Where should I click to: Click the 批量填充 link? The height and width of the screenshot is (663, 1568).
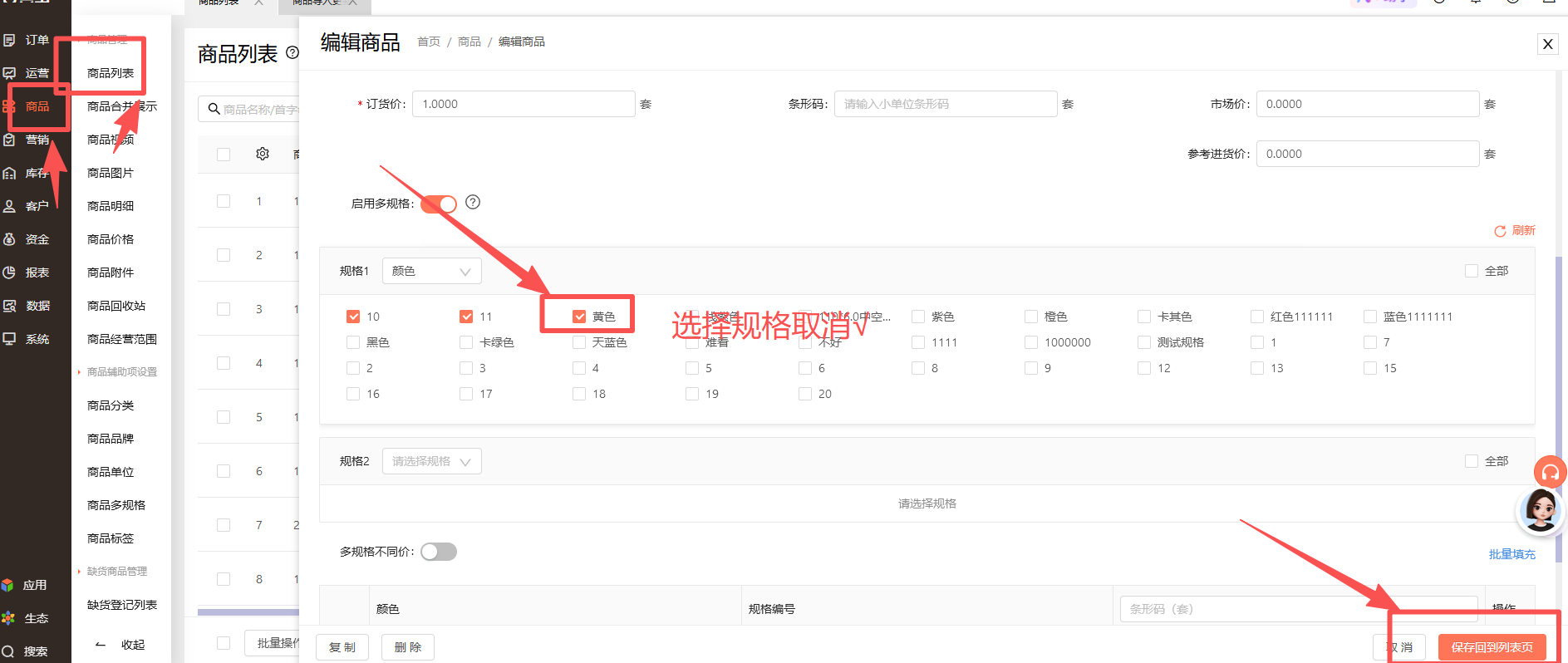1512,554
